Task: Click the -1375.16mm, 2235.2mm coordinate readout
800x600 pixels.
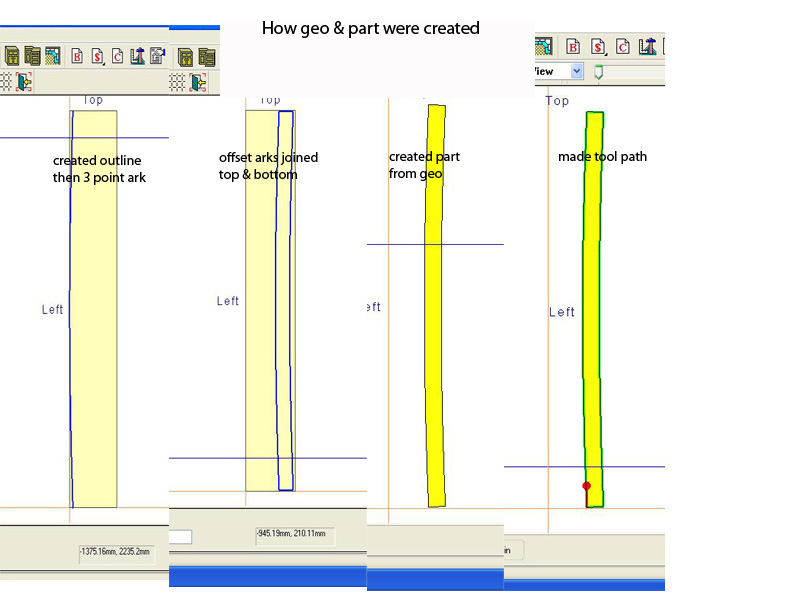Action: [x=116, y=552]
